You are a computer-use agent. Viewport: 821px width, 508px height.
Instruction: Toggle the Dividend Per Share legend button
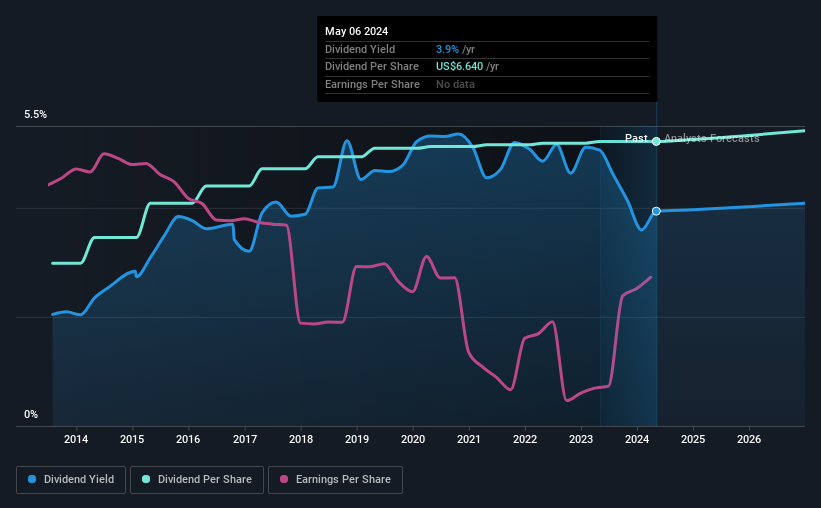point(197,480)
